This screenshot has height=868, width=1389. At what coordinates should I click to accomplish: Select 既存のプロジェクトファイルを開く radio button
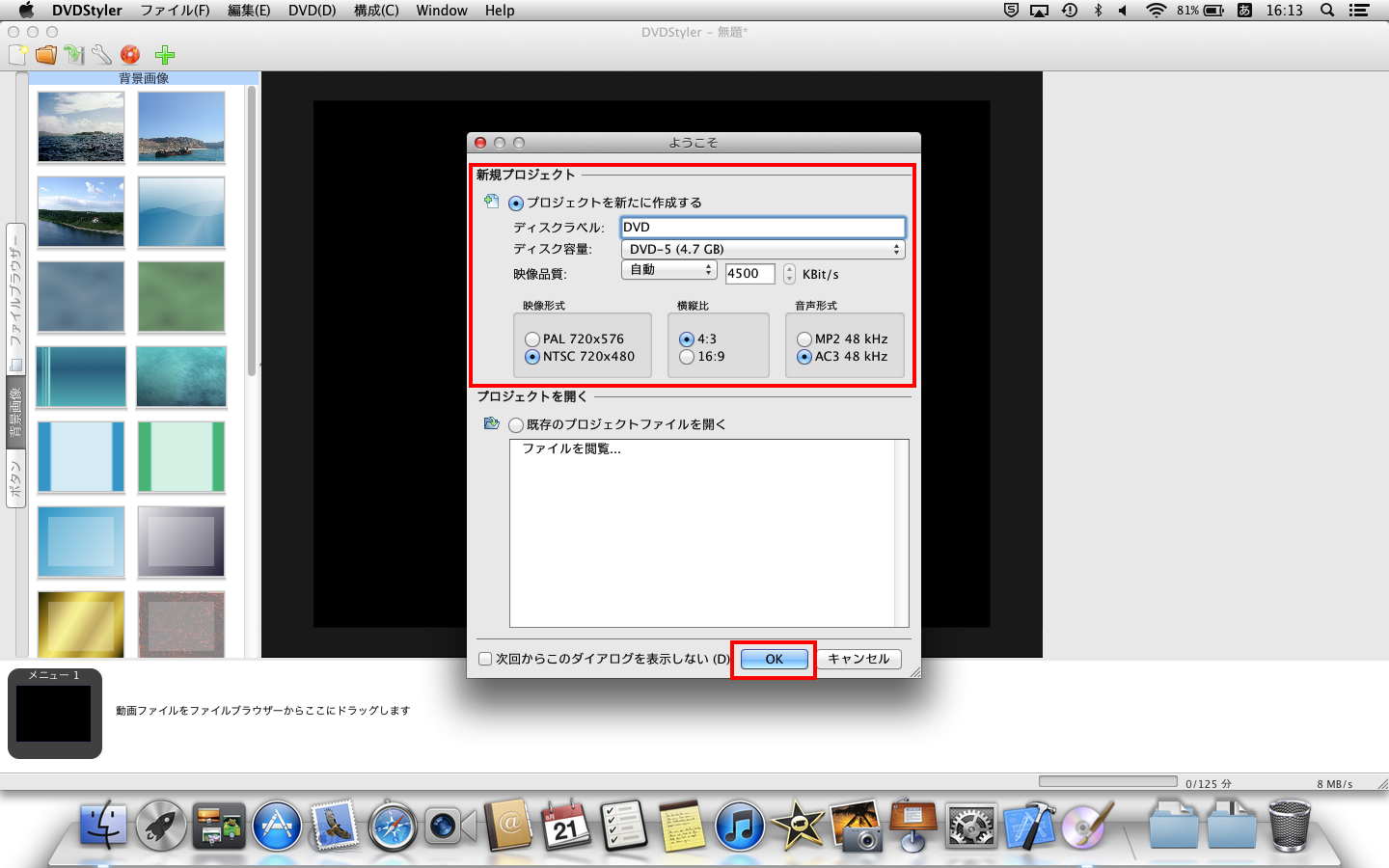[x=516, y=425]
